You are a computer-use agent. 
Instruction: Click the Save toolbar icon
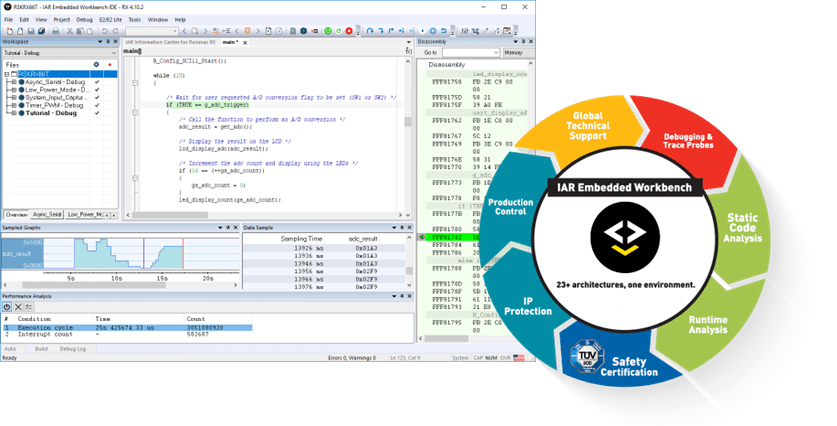click(x=30, y=31)
